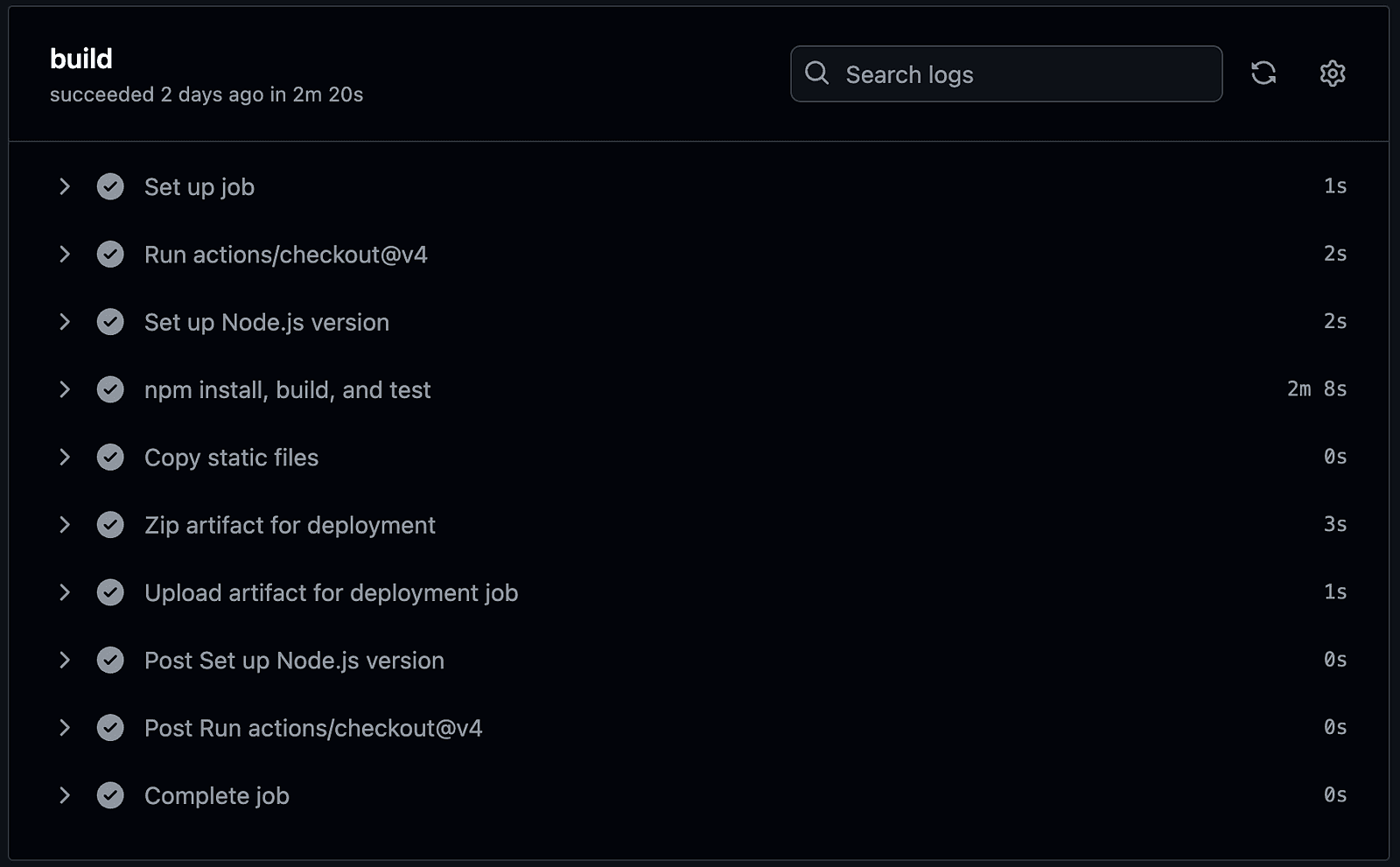Expand the Set up job step

click(64, 186)
